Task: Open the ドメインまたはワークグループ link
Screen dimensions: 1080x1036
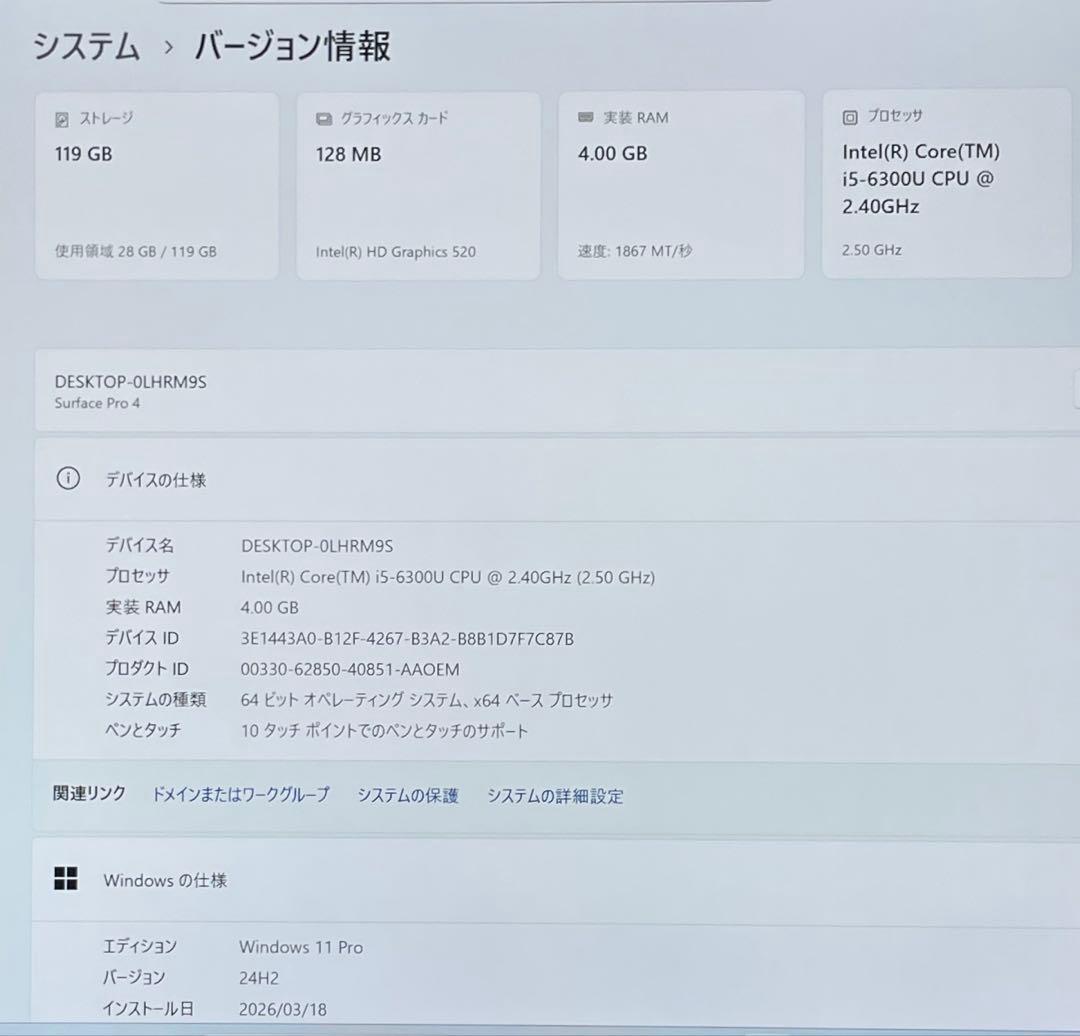Action: [x=240, y=794]
